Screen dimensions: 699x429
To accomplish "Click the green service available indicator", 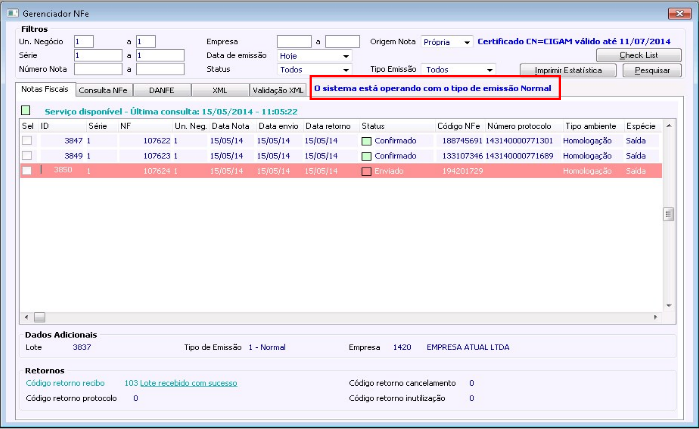I will (x=26, y=110).
